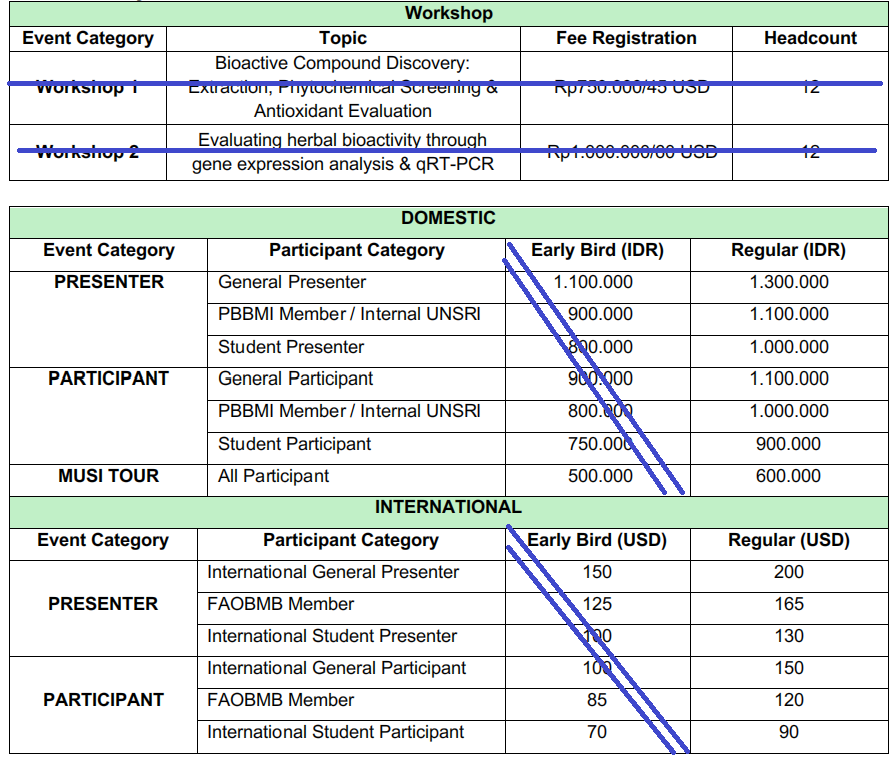Select the 1.300.000 regular fee value

789,282
